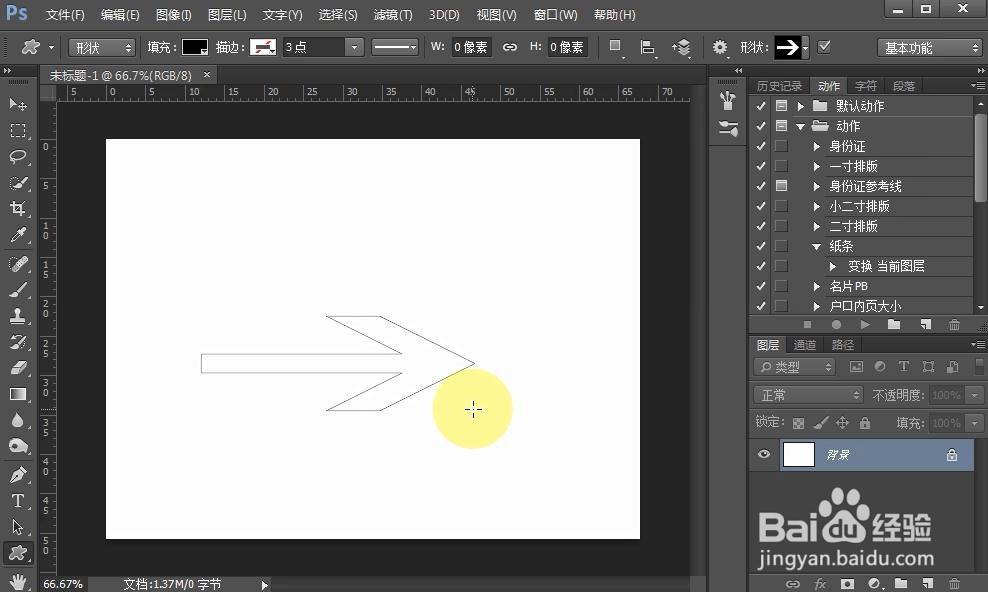Select the Rectangular Marquee tool
Viewport: 988px width, 592px height.
coord(18,130)
